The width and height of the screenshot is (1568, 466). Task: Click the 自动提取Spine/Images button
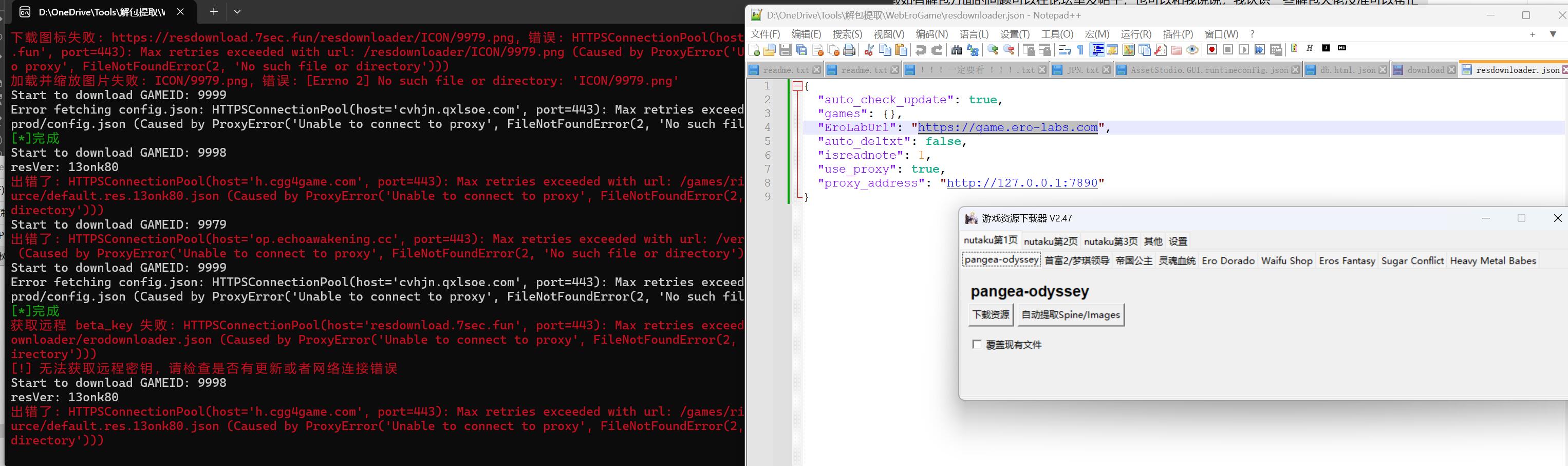[x=1071, y=314]
